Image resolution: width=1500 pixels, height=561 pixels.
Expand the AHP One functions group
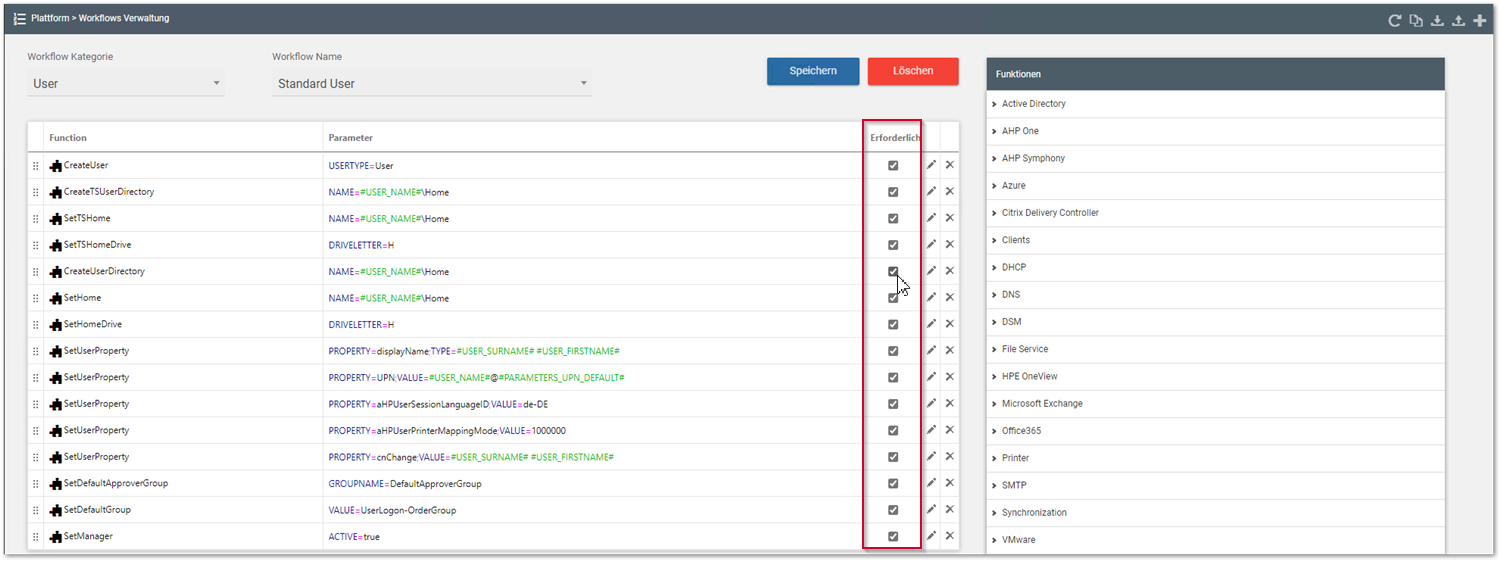1215,131
